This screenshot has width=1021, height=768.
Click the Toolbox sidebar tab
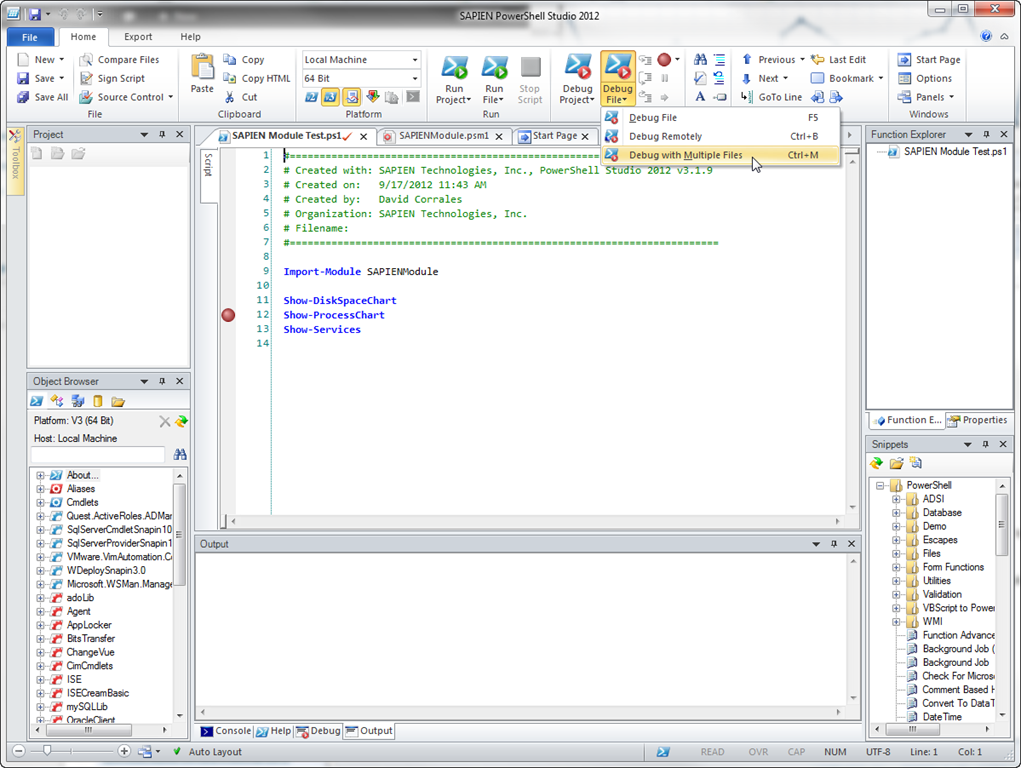click(x=16, y=160)
